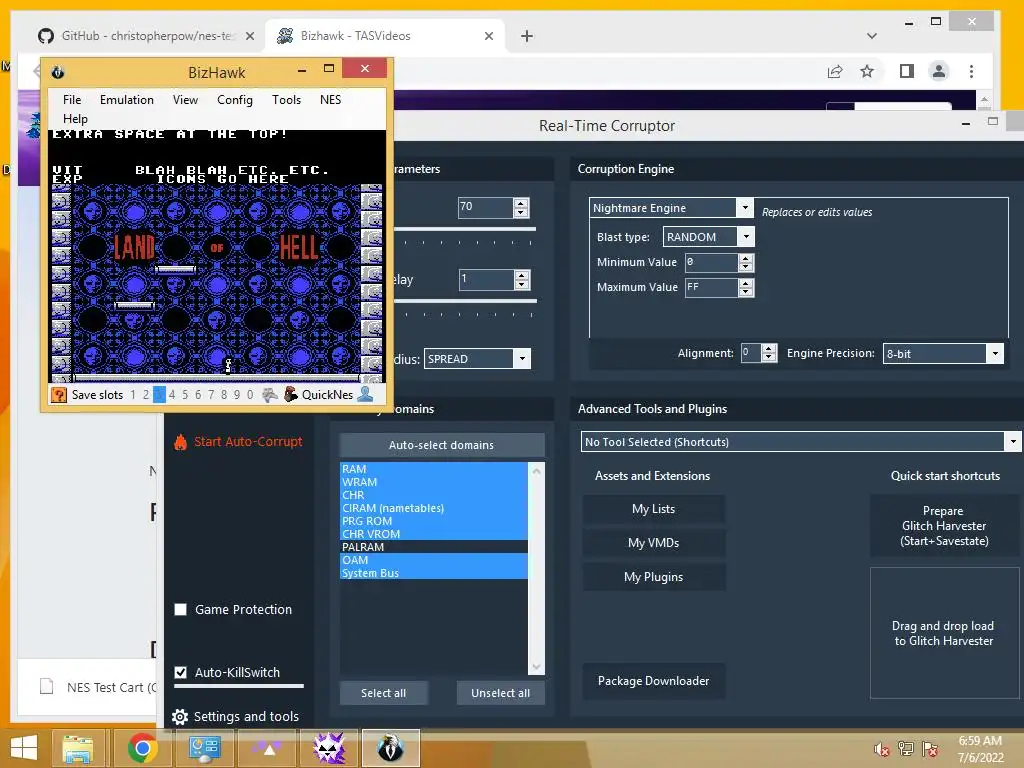
Task: Click the QuickNes core icon
Action: [x=291, y=394]
